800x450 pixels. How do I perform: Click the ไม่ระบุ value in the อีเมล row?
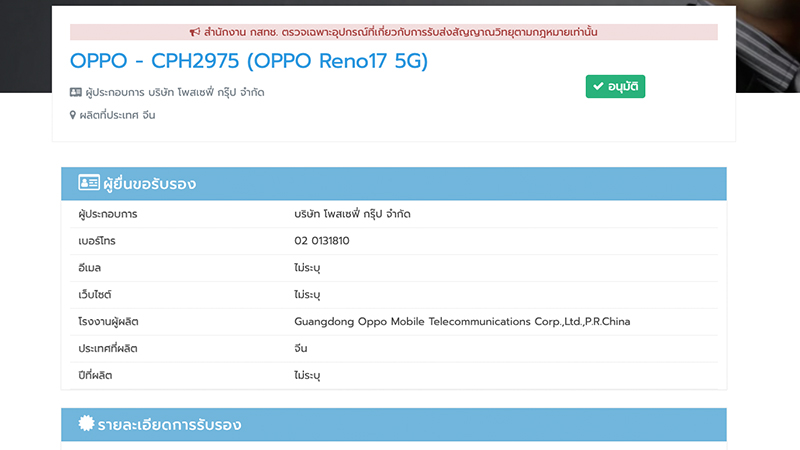click(x=307, y=268)
